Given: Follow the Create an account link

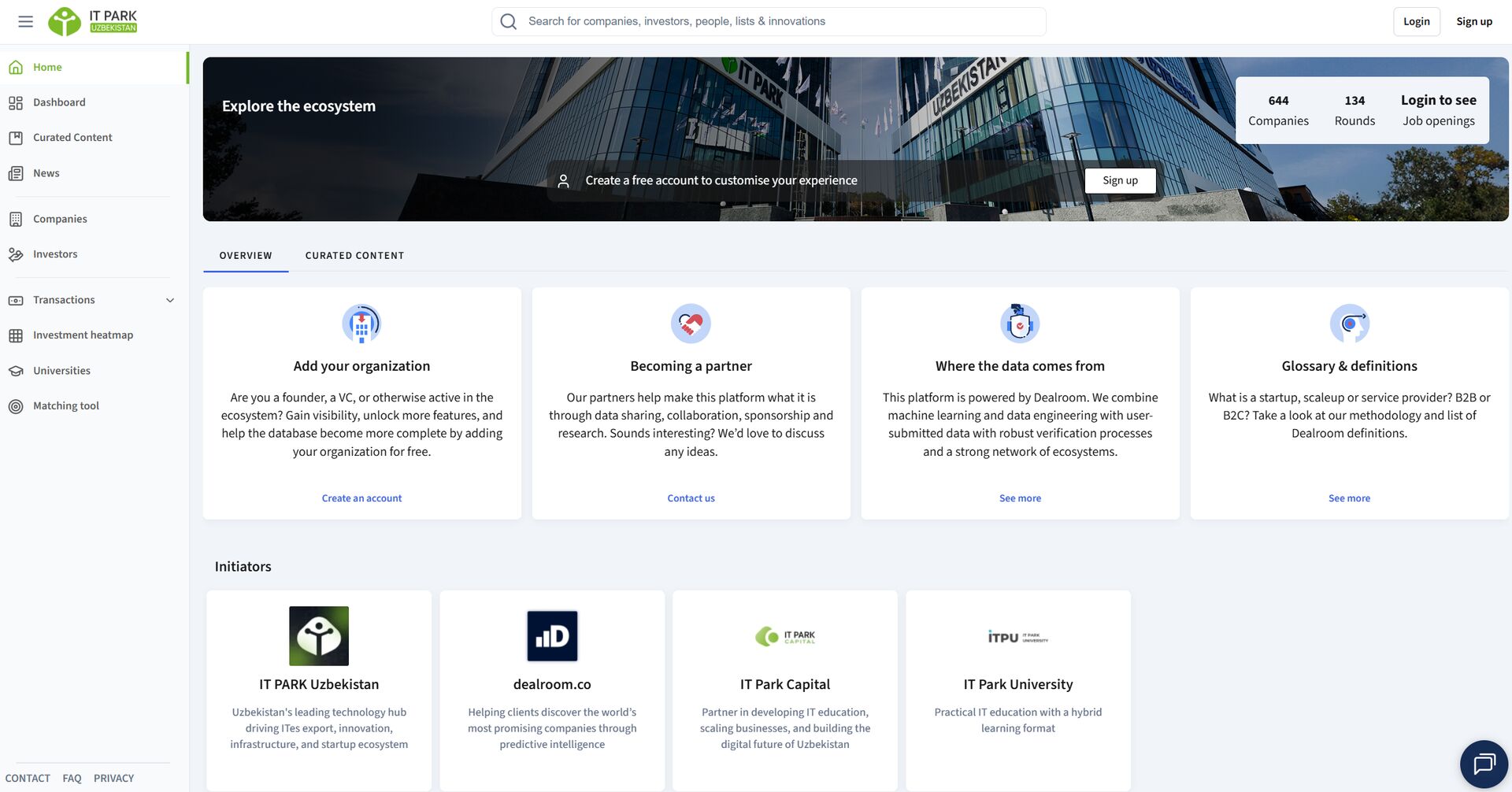Looking at the screenshot, I should coord(361,498).
